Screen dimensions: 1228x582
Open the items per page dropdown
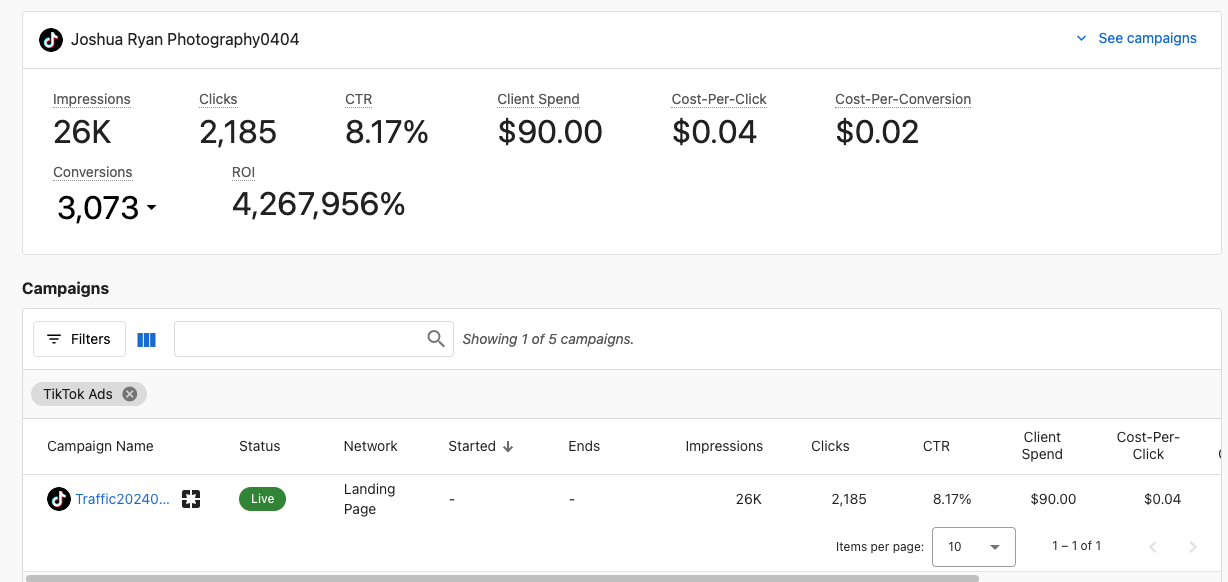[973, 546]
